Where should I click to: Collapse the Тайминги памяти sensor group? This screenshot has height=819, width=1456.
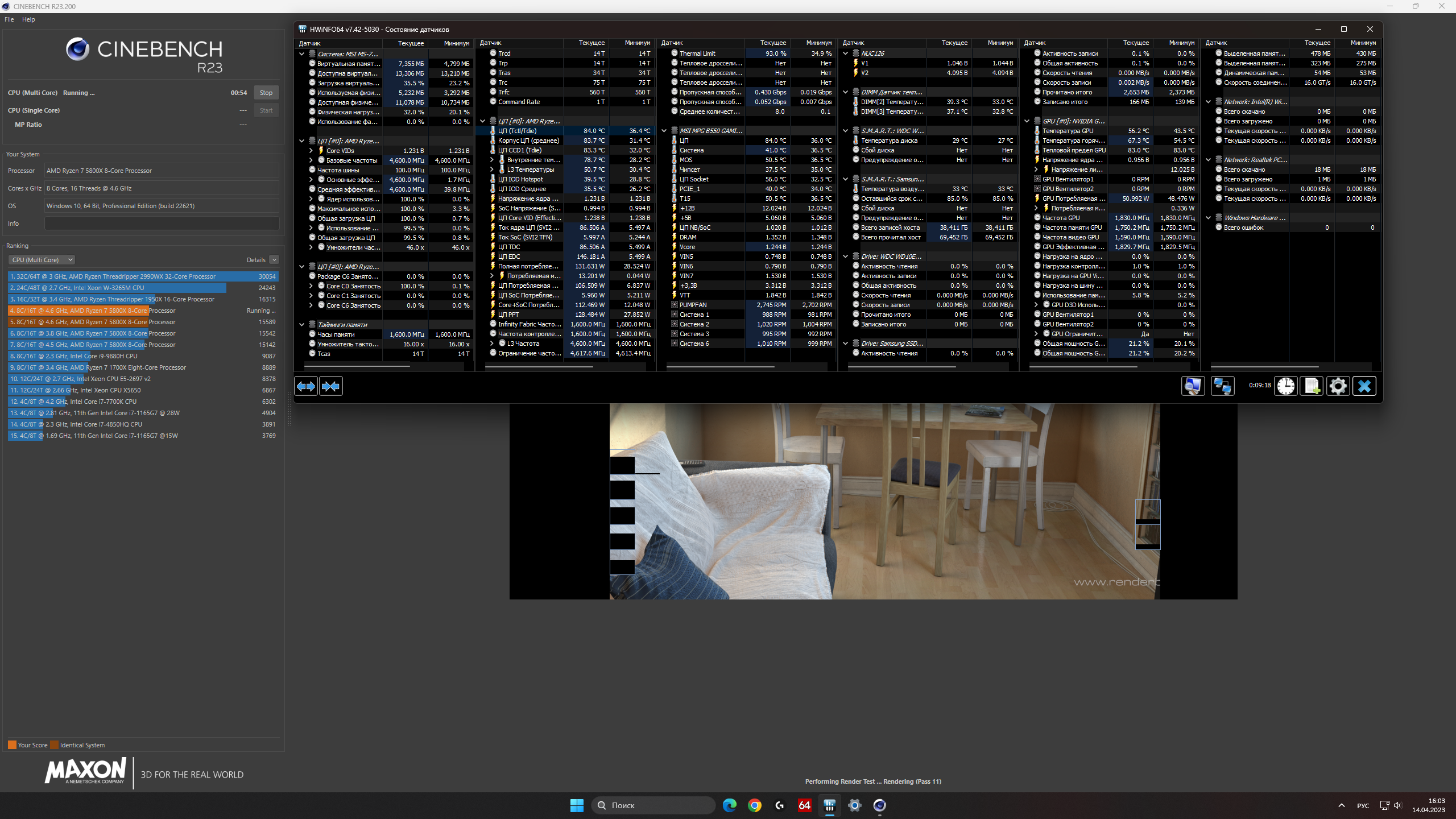coord(302,325)
